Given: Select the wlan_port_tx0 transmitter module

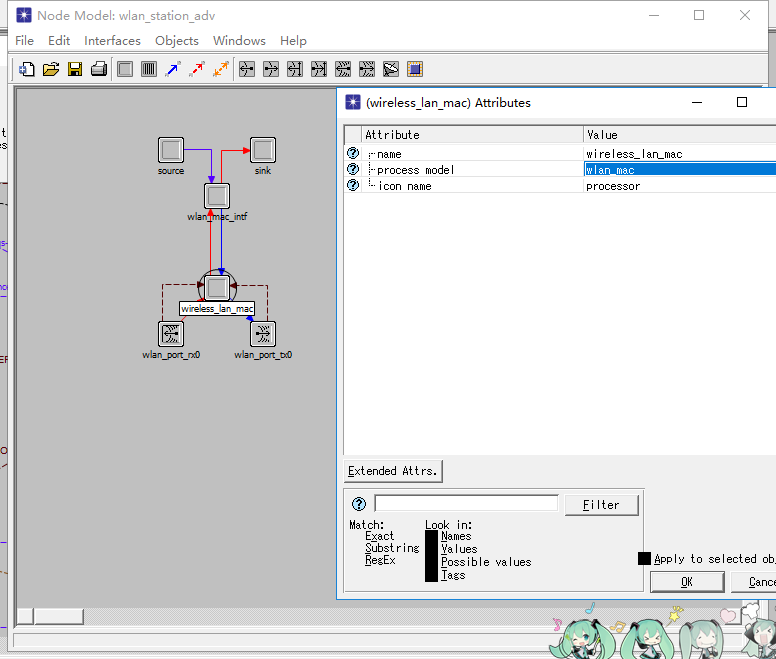Looking at the screenshot, I should tap(263, 334).
